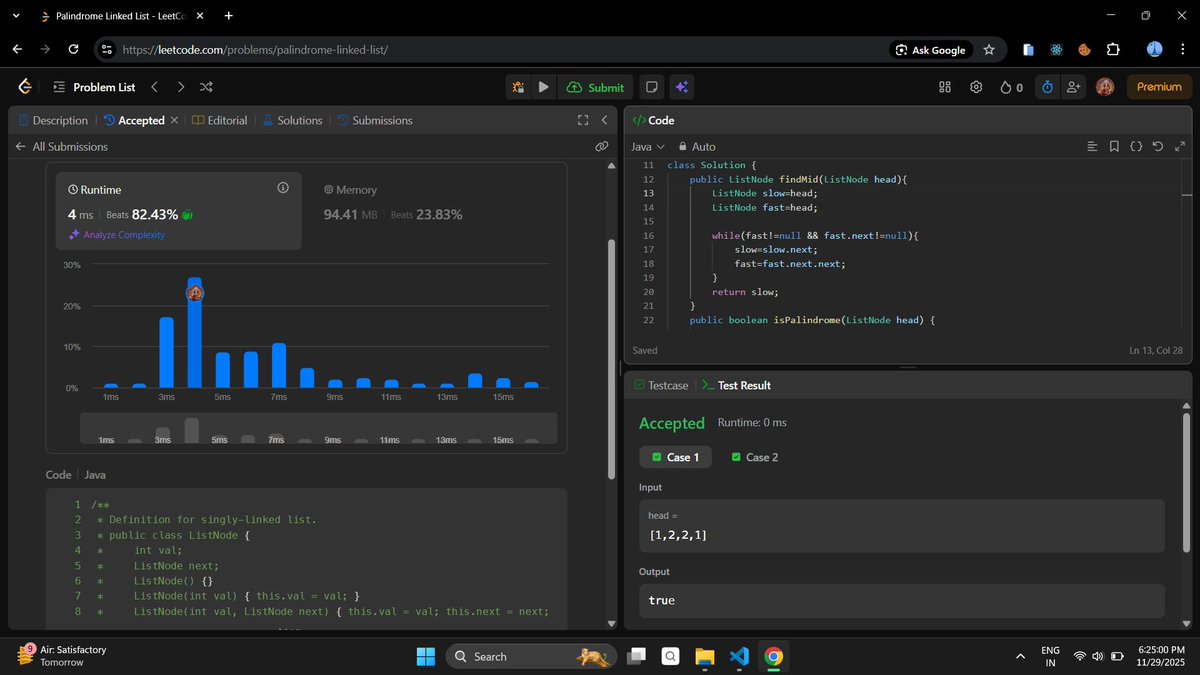Click the input value [1,2,2,1]
This screenshot has width=1200, height=675.
(x=678, y=535)
